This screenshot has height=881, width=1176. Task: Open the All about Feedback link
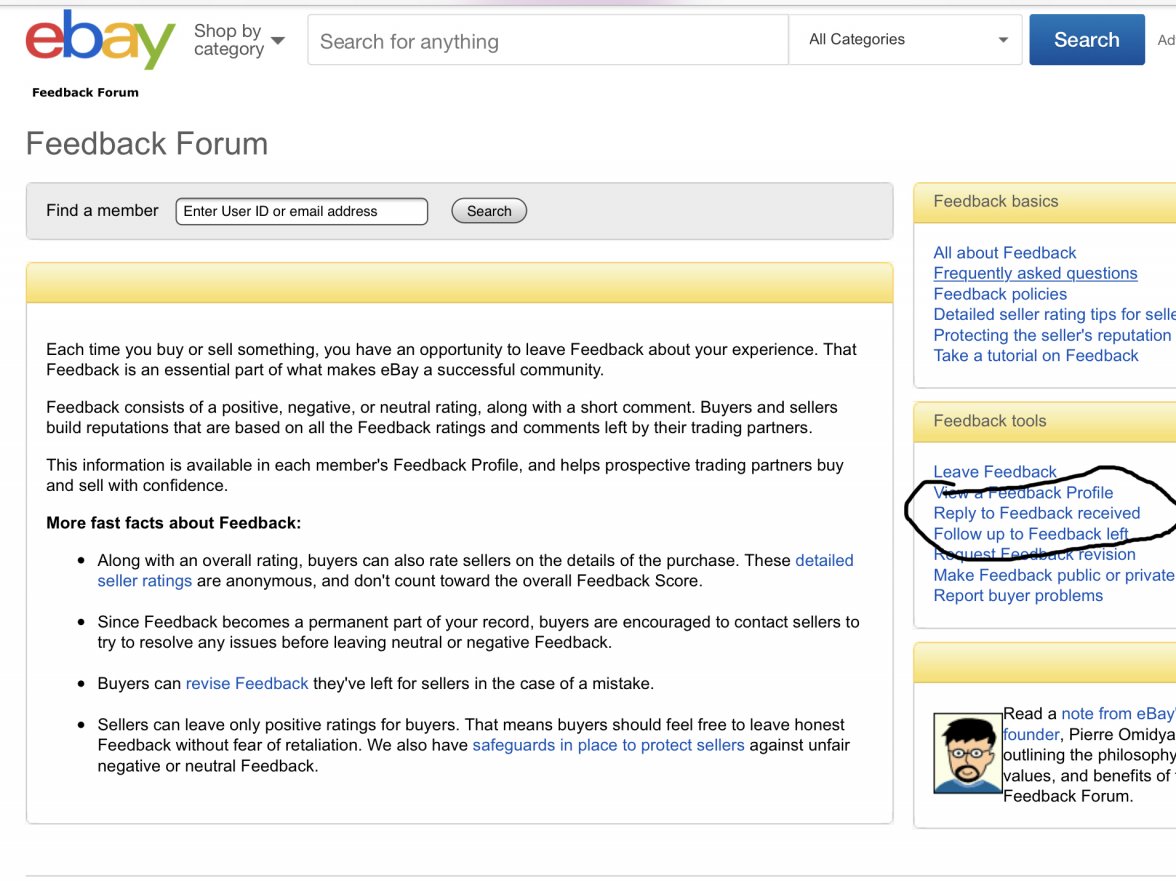[x=1004, y=253]
